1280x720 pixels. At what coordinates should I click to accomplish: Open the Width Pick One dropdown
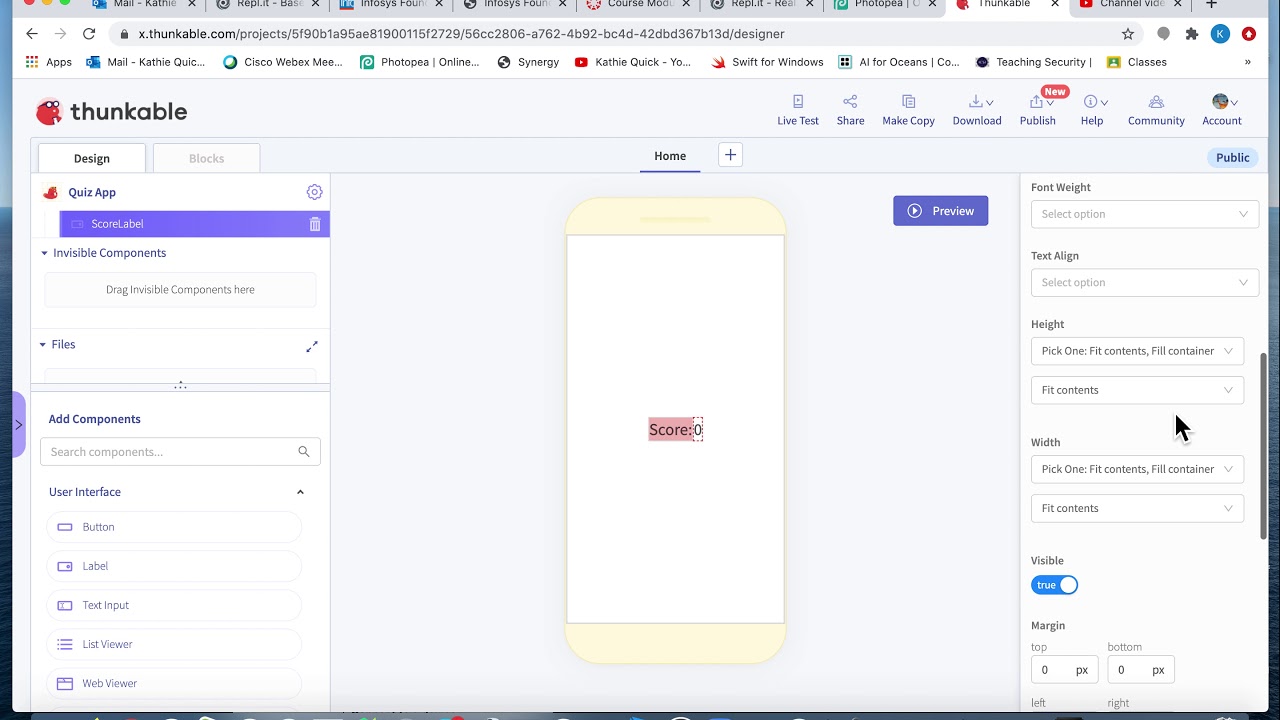click(x=1138, y=469)
